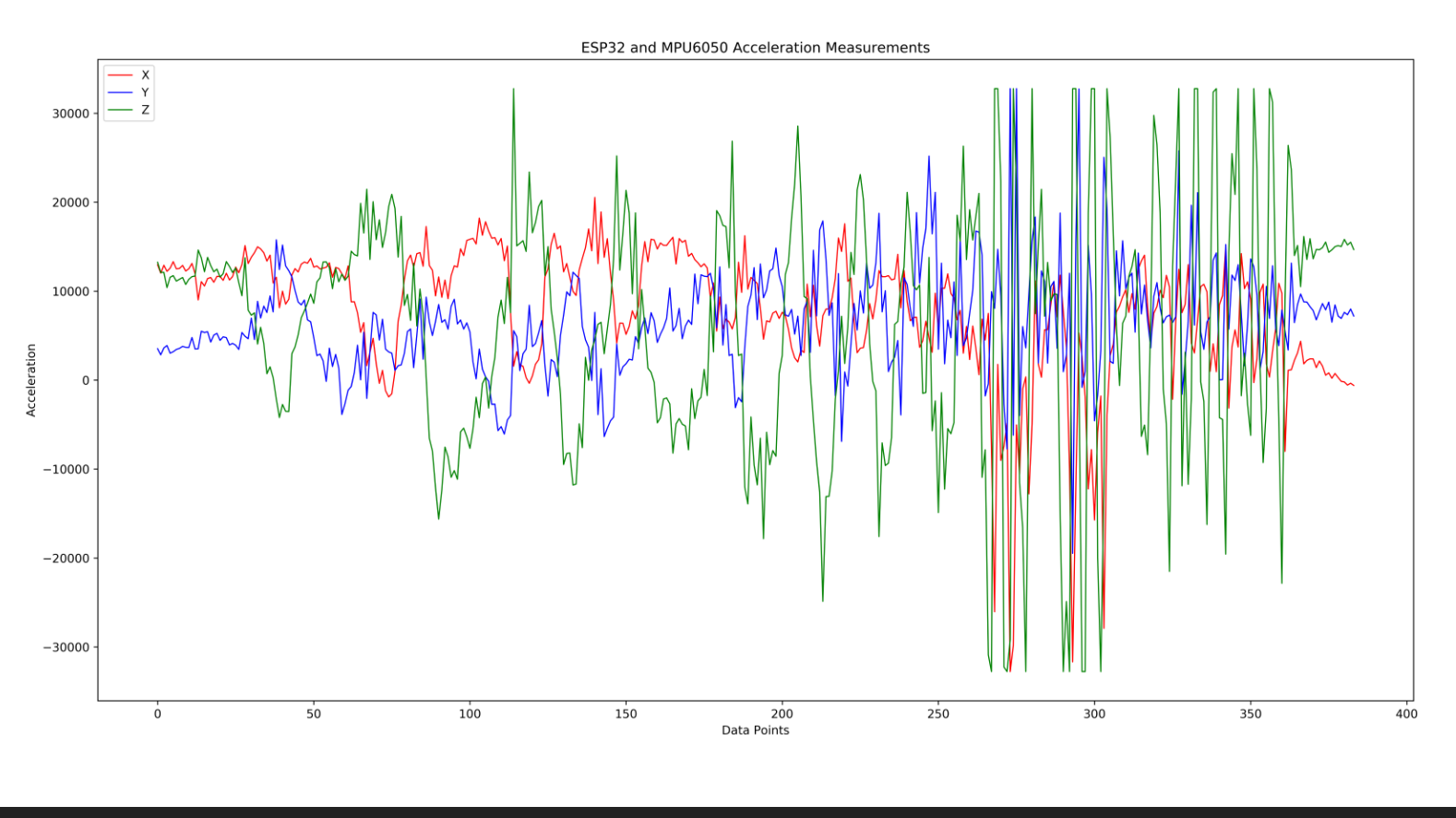Click the 'Data Points' x-axis label
Viewport: 1456px width, 818px height.
pos(755,730)
